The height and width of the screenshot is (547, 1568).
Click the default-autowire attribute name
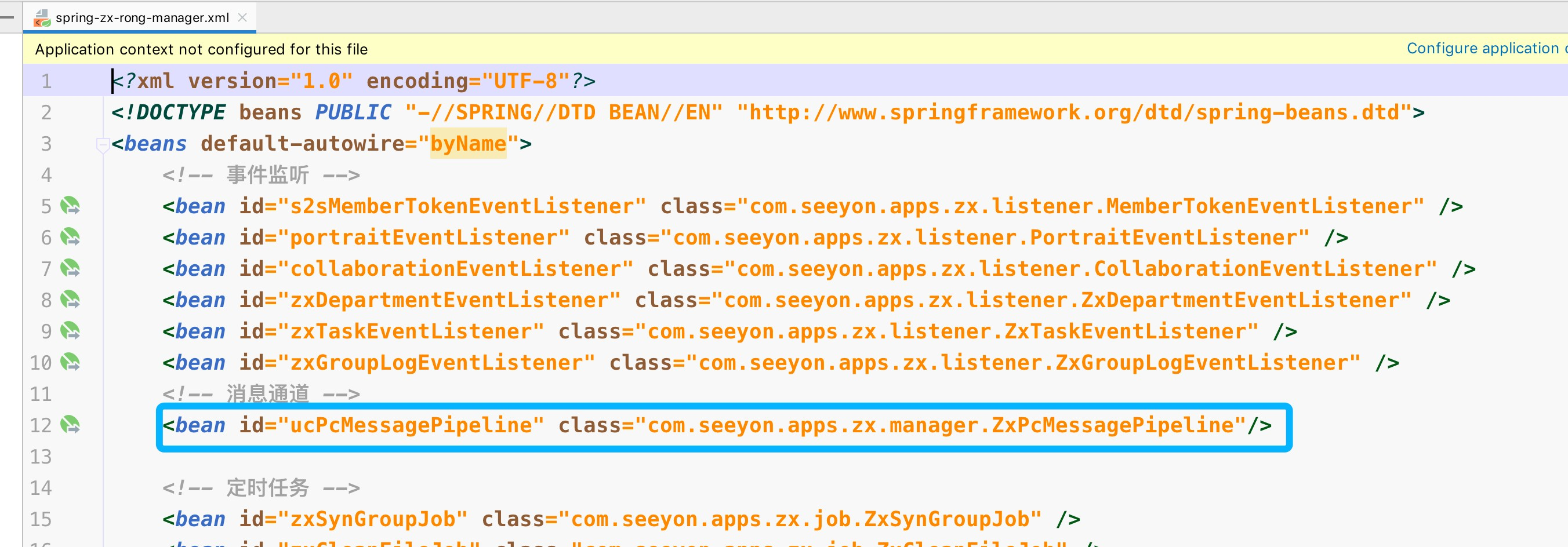point(302,144)
